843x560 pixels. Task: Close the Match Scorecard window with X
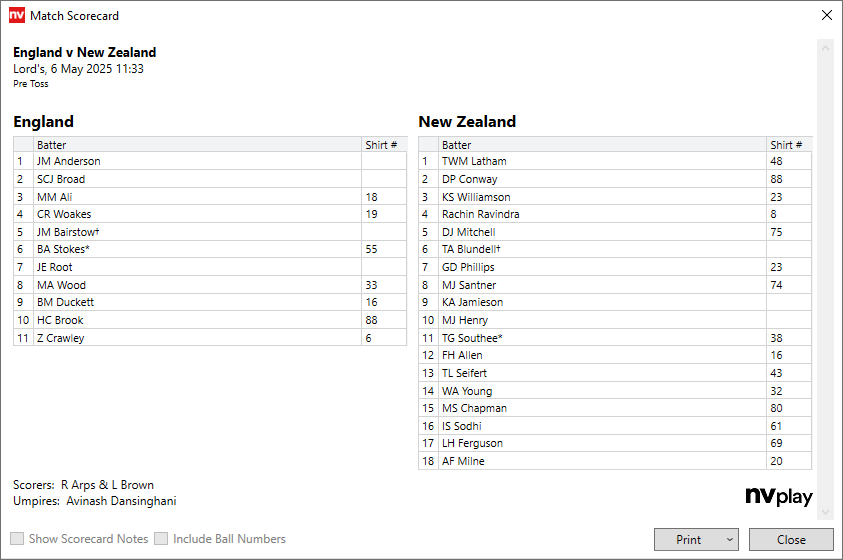tap(826, 16)
